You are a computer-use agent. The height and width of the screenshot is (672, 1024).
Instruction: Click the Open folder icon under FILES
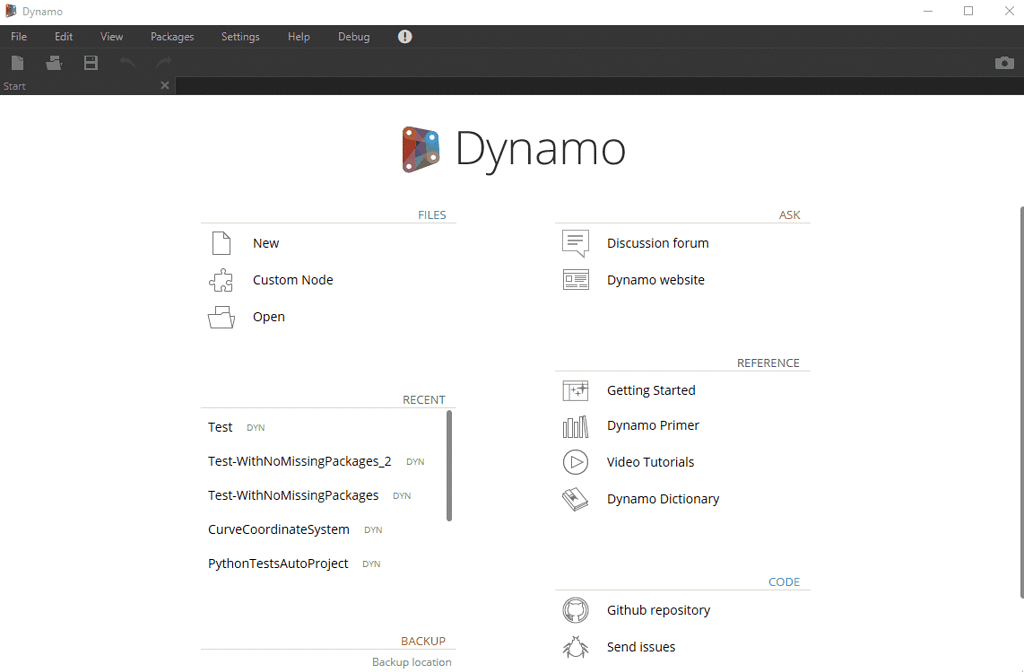click(220, 317)
